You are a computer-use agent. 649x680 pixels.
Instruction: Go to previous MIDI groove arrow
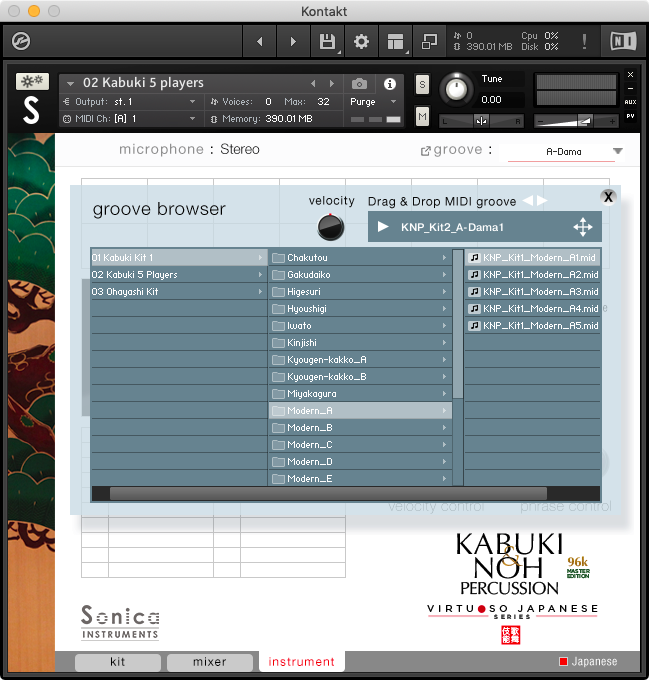click(528, 201)
